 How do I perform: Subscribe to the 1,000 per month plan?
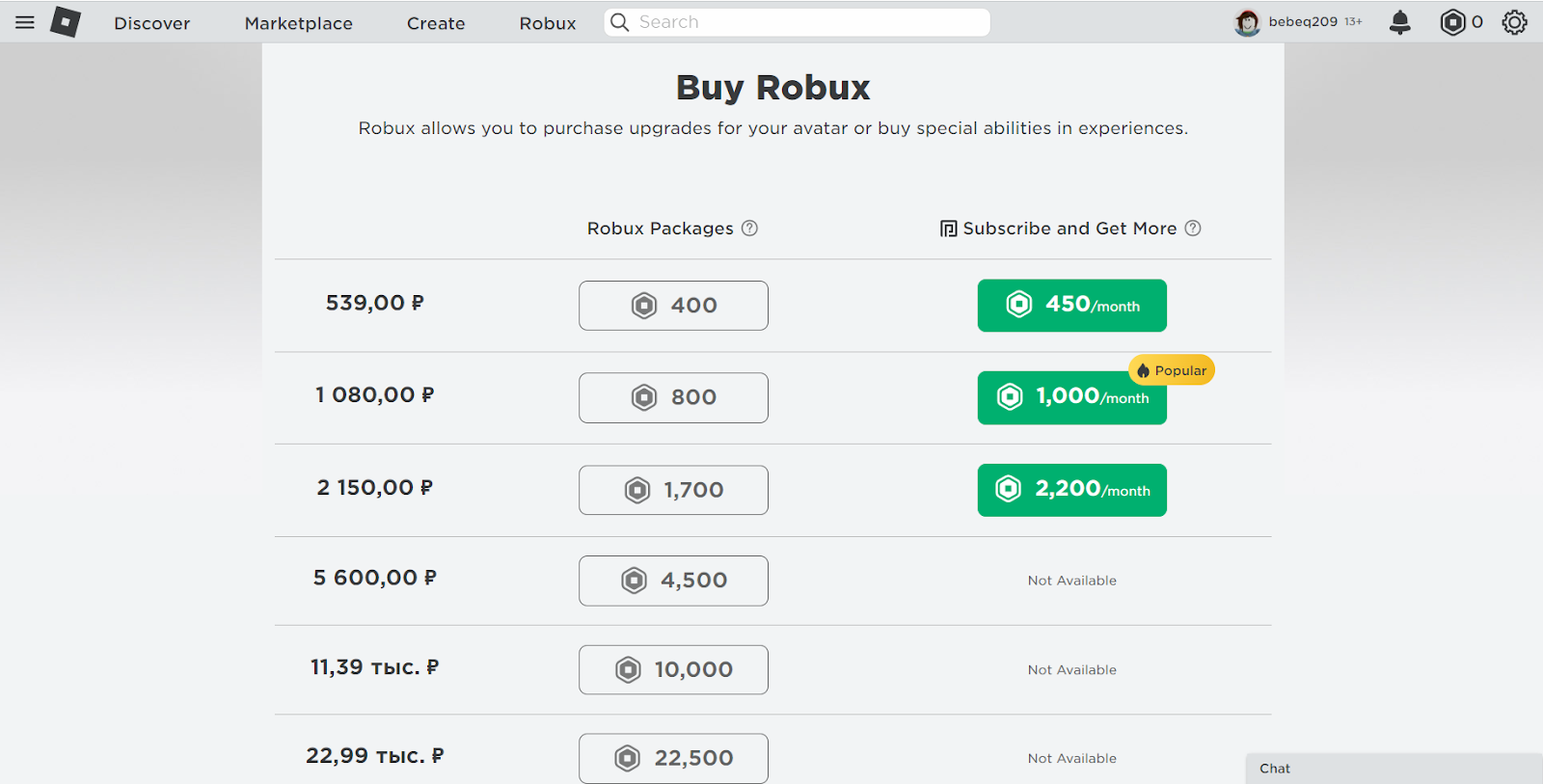pos(1071,397)
